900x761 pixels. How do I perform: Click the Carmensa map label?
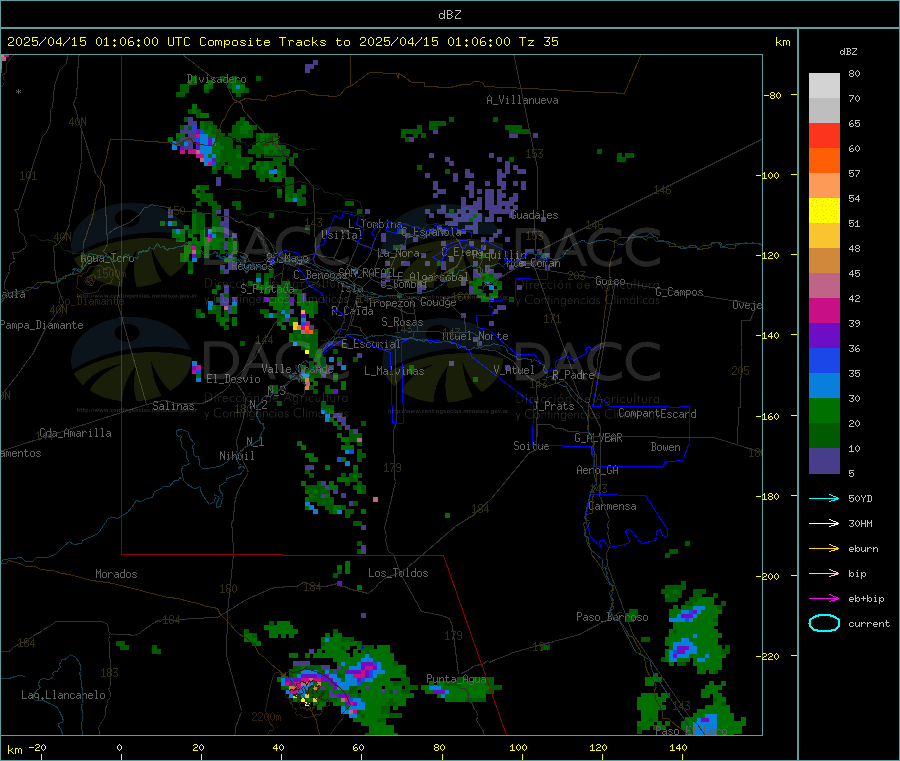(612, 506)
